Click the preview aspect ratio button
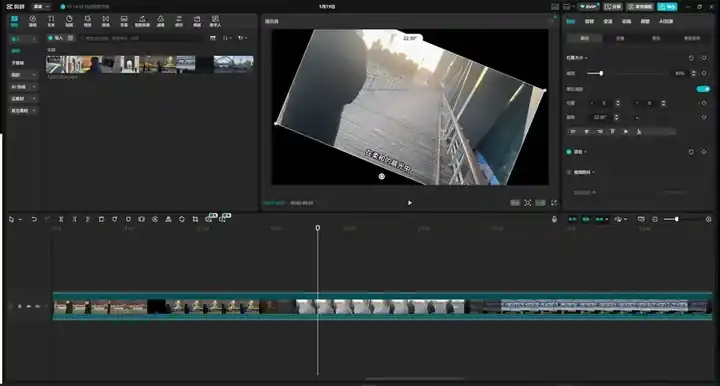Image resolution: width=720 pixels, height=386 pixels. [540, 203]
